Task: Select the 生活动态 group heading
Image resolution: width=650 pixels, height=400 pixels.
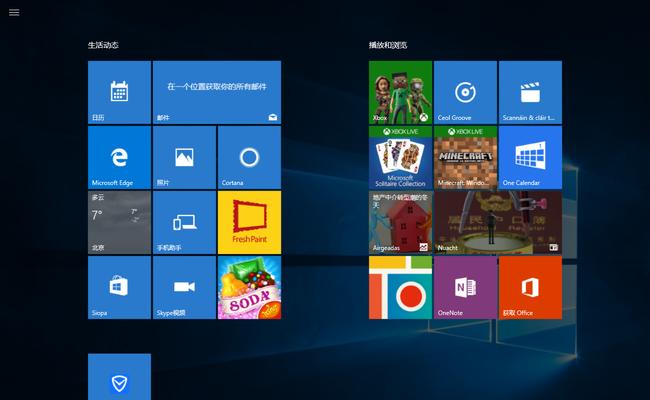Action: coord(103,45)
